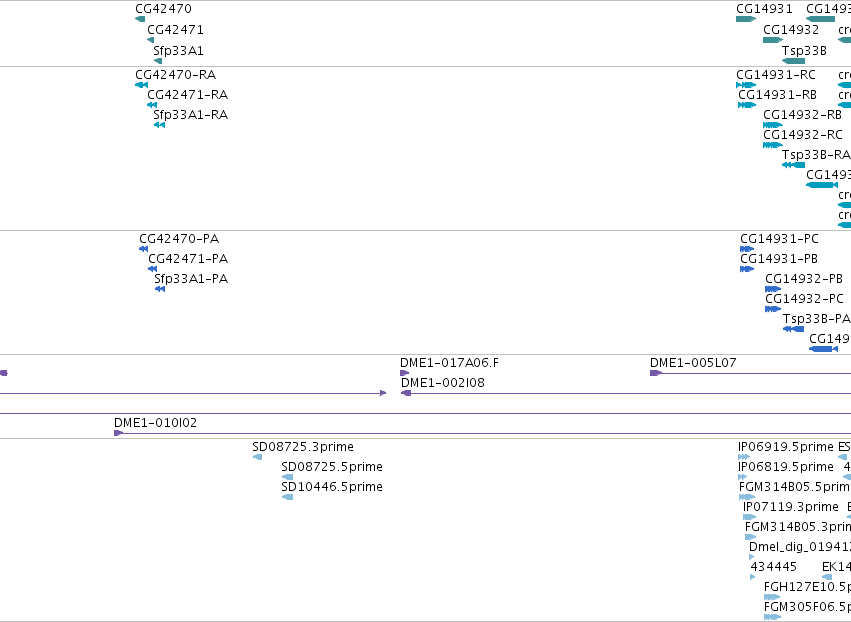Click the CG42470 gene glyph arrow
The height and width of the screenshot is (622, 851).
(x=140, y=19)
